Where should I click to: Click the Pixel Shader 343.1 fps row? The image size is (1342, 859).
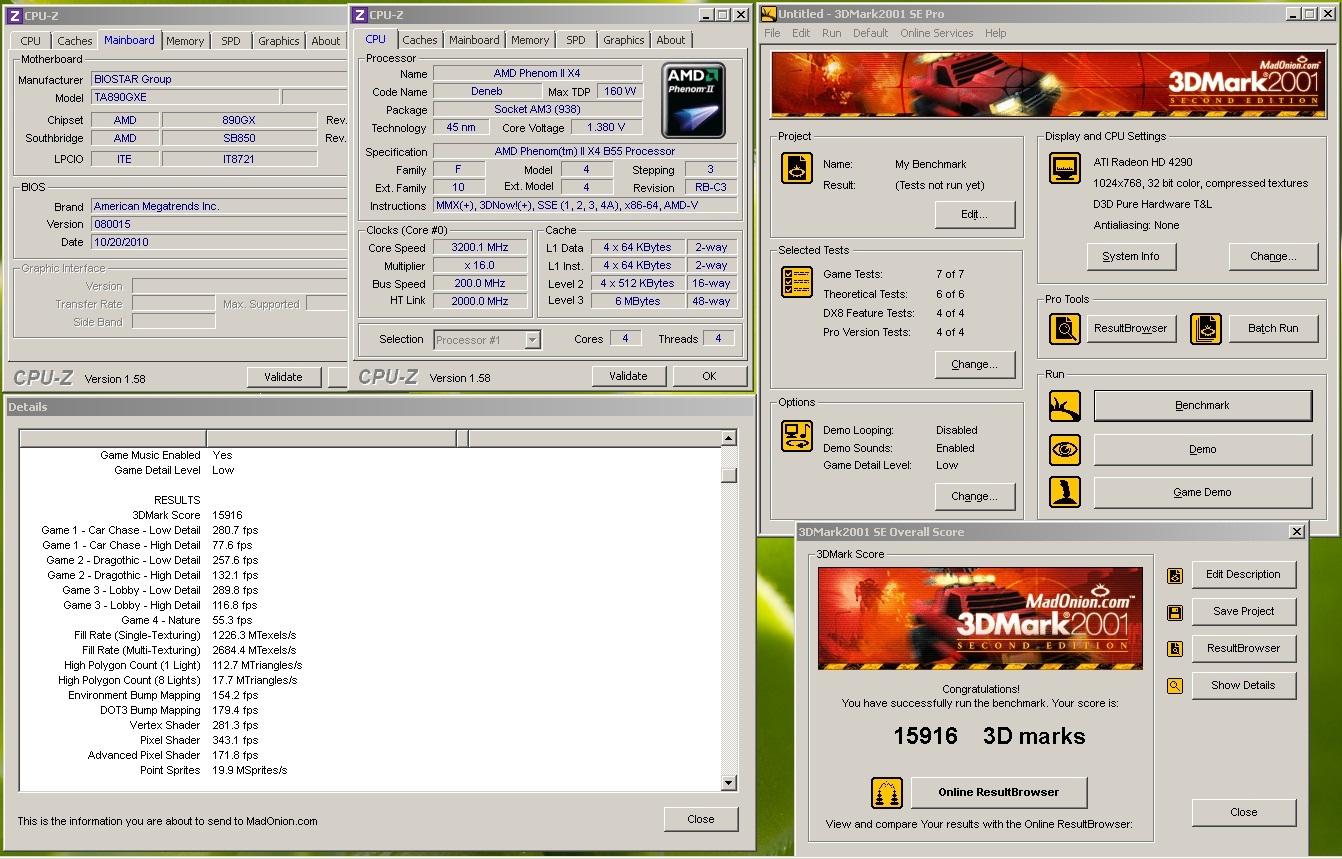(x=370, y=740)
